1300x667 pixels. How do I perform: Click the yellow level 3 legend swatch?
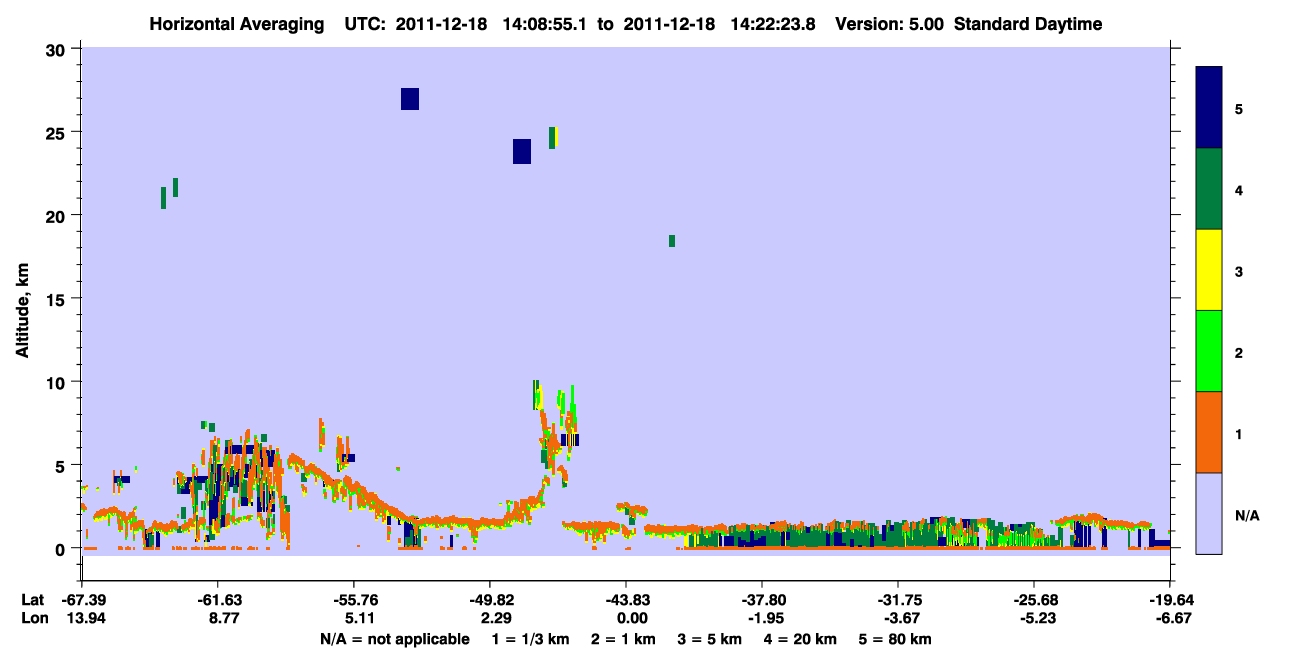pyautogui.click(x=1209, y=270)
